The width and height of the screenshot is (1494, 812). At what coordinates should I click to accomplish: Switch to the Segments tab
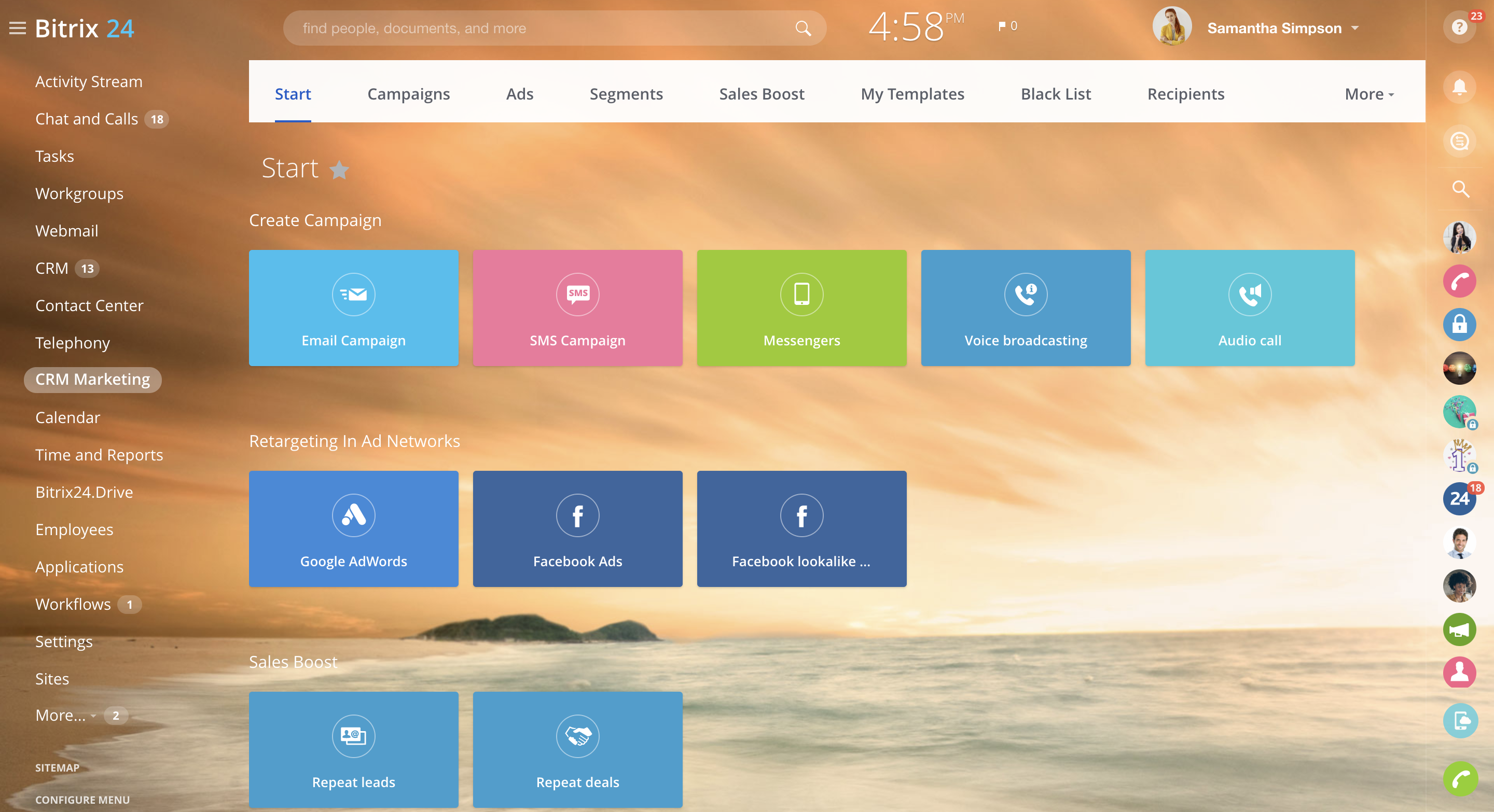[x=626, y=94]
